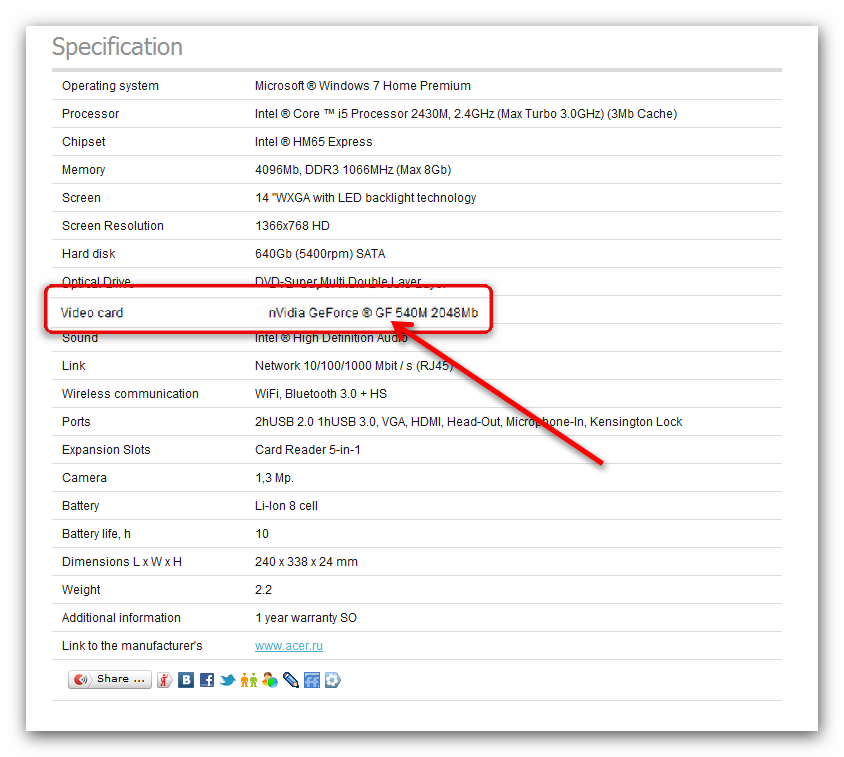The height and width of the screenshot is (757, 844).
Task: Share on VKontakte with the B icon
Action: coord(186,680)
